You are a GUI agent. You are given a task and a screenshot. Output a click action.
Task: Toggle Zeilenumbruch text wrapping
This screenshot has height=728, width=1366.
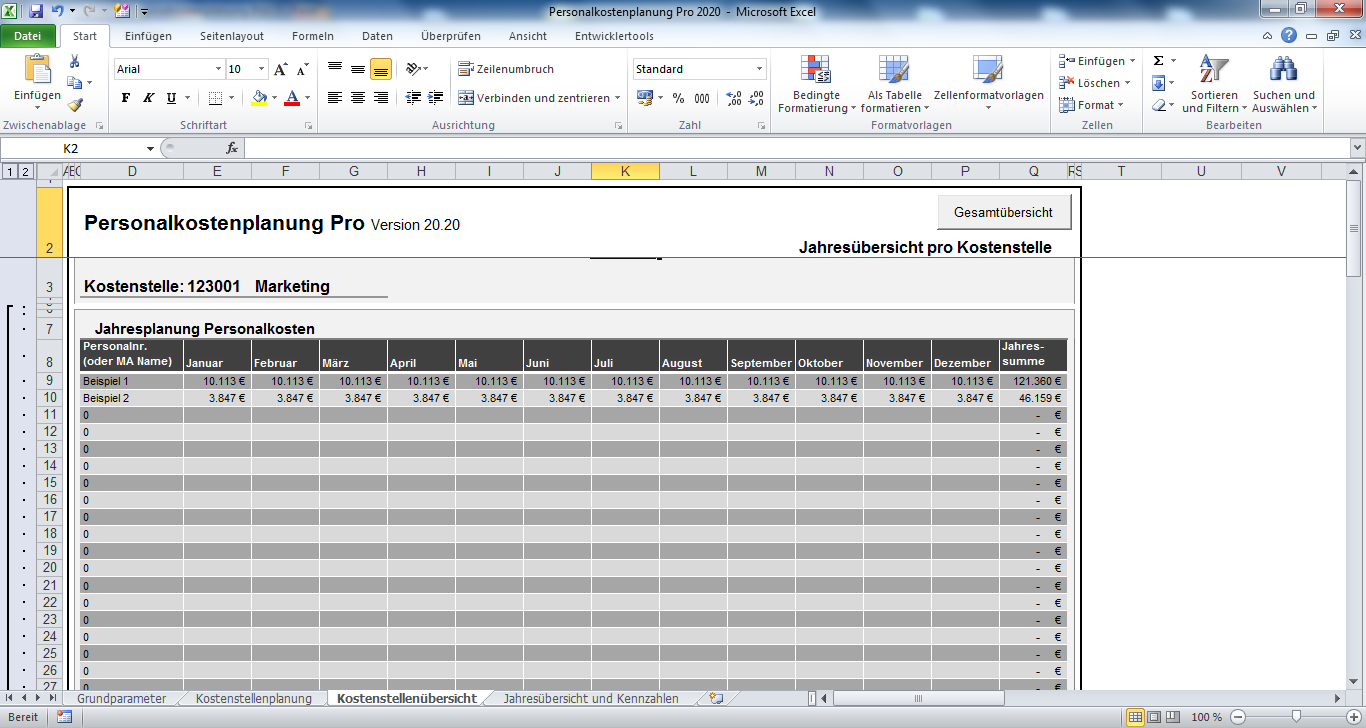point(507,69)
